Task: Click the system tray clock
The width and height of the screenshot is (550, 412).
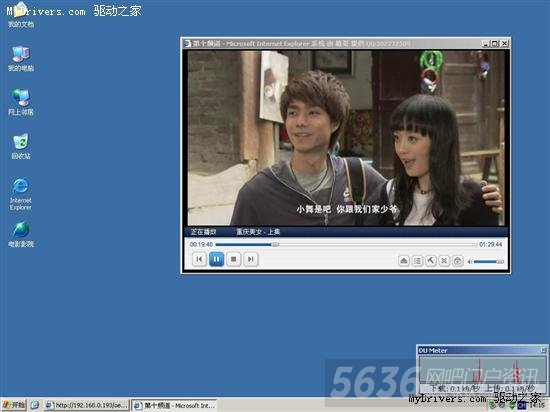Action: [x=537, y=406]
